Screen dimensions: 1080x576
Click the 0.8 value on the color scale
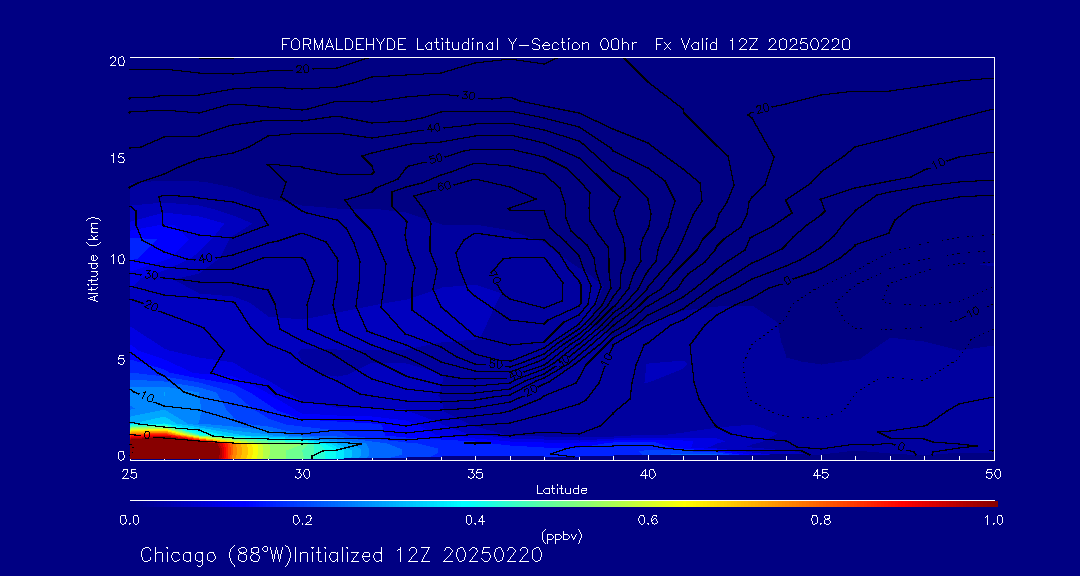821,520
